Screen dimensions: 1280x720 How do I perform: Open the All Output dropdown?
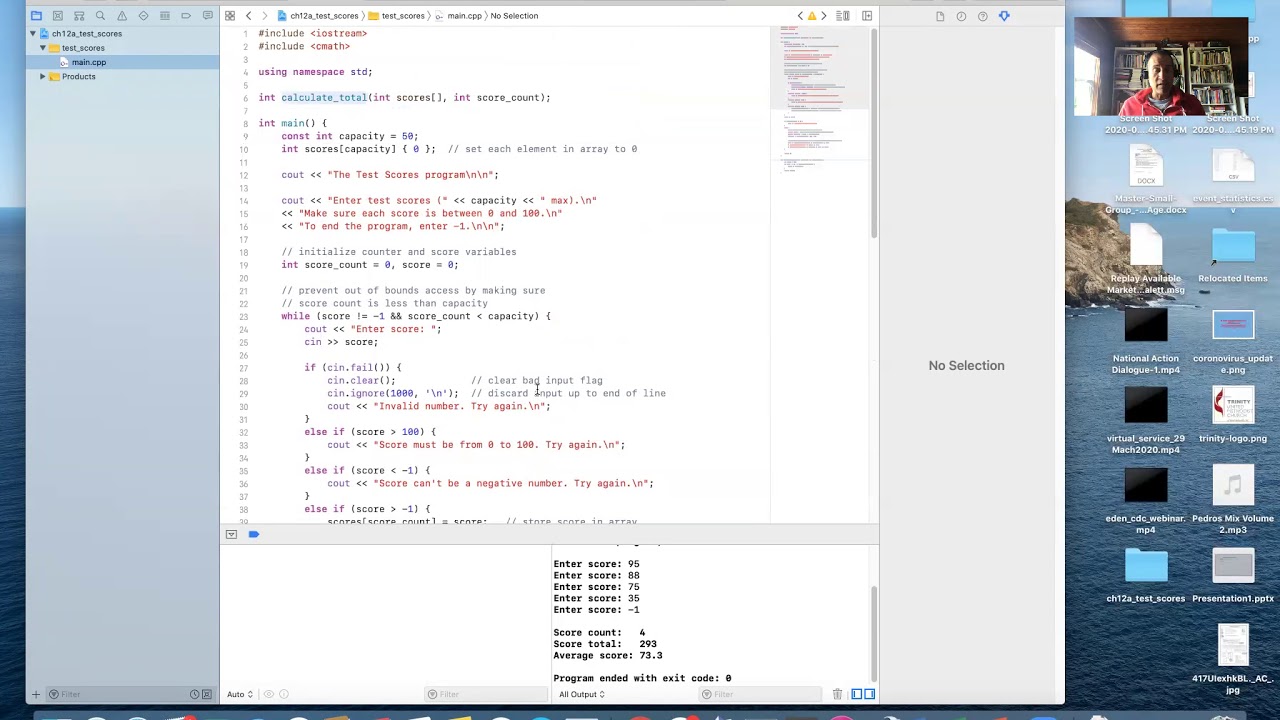click(581, 694)
